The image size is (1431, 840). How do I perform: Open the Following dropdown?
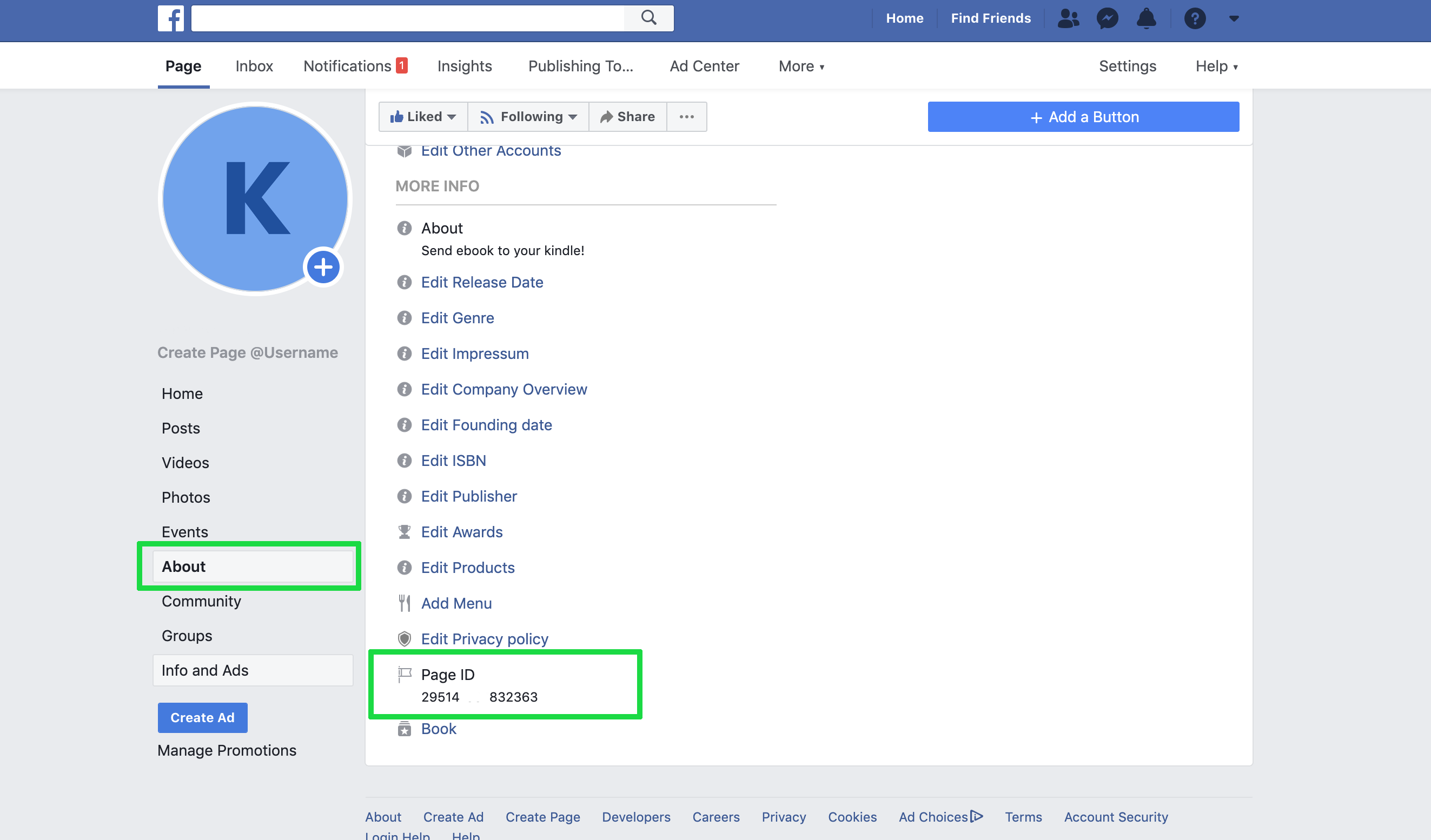tap(528, 116)
